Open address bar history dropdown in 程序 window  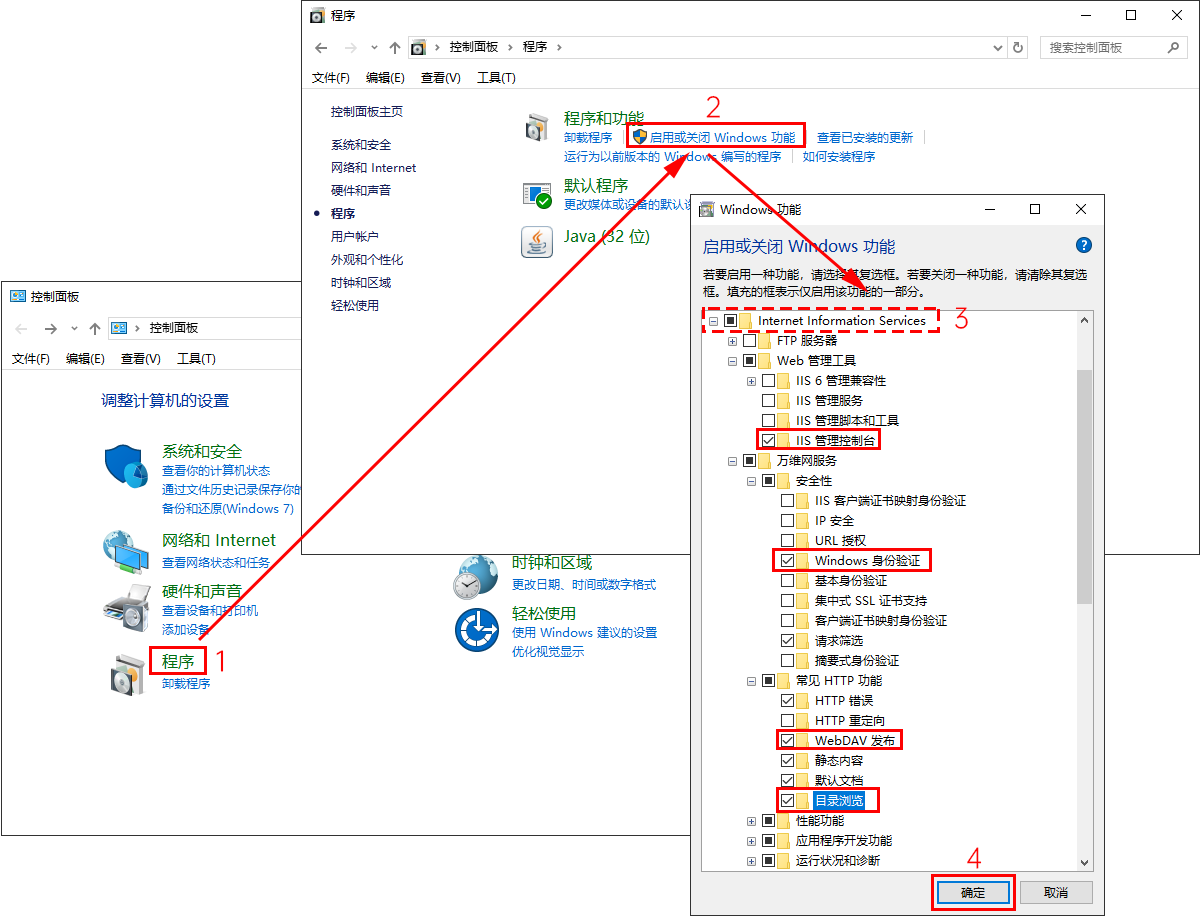tap(997, 47)
